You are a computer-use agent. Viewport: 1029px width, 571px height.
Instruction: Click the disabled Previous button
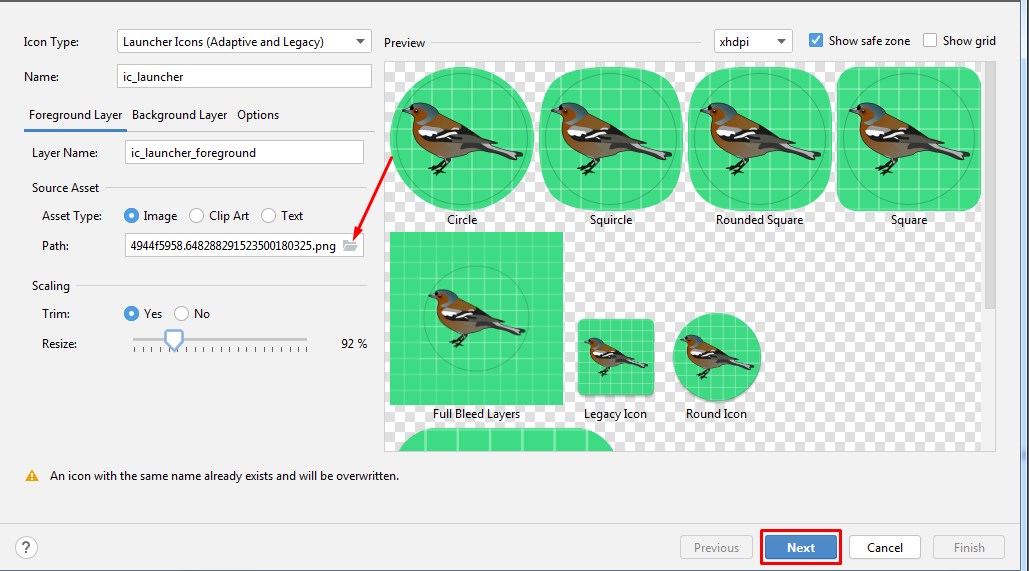[716, 547]
